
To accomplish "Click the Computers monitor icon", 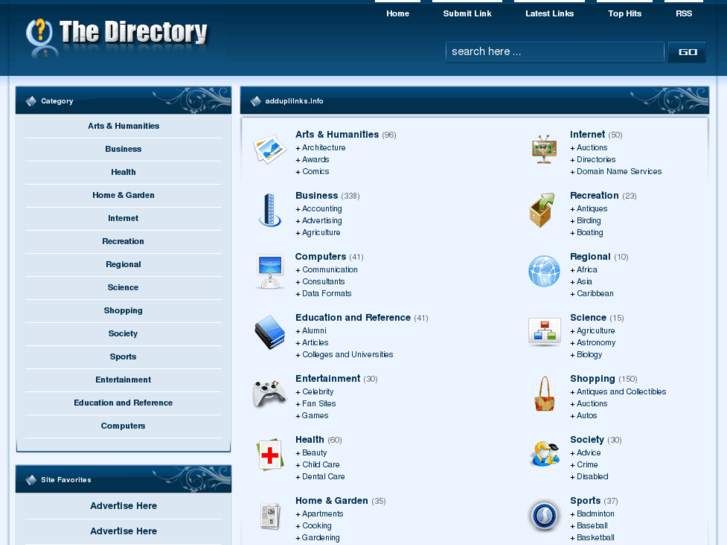I will pos(270,272).
